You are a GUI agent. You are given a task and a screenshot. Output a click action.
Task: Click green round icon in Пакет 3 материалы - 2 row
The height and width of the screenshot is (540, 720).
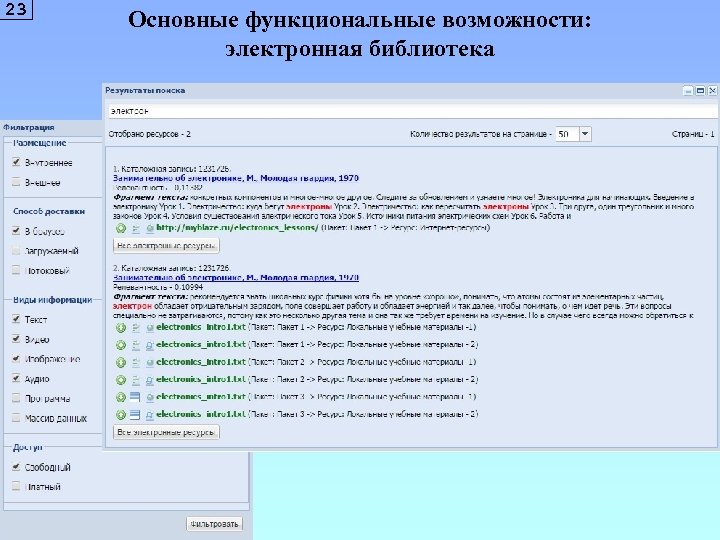(120, 415)
